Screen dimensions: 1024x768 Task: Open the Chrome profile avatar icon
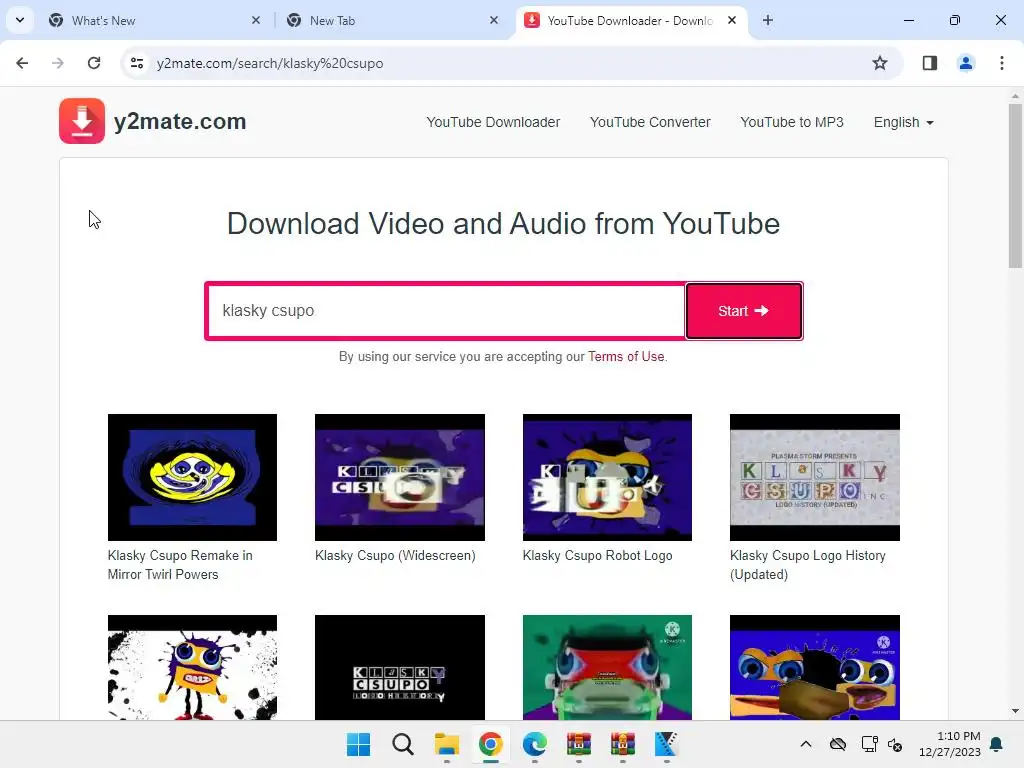(965, 63)
